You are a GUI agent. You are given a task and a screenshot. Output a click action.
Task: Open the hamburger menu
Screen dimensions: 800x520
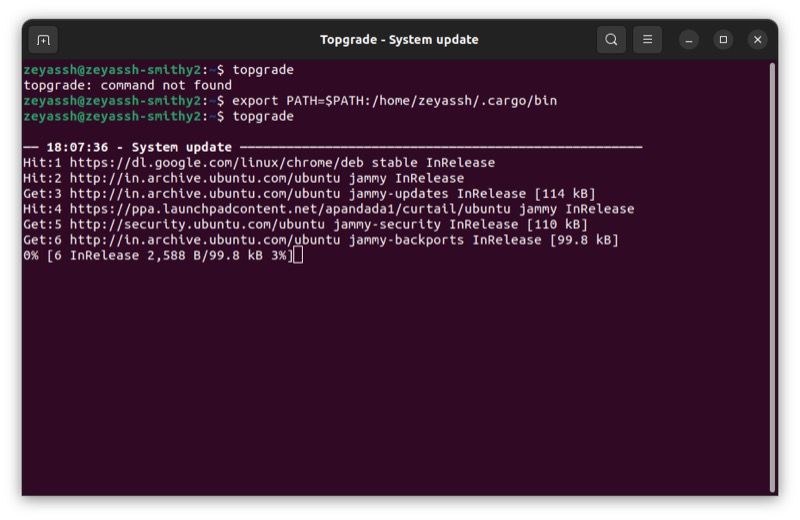647,40
